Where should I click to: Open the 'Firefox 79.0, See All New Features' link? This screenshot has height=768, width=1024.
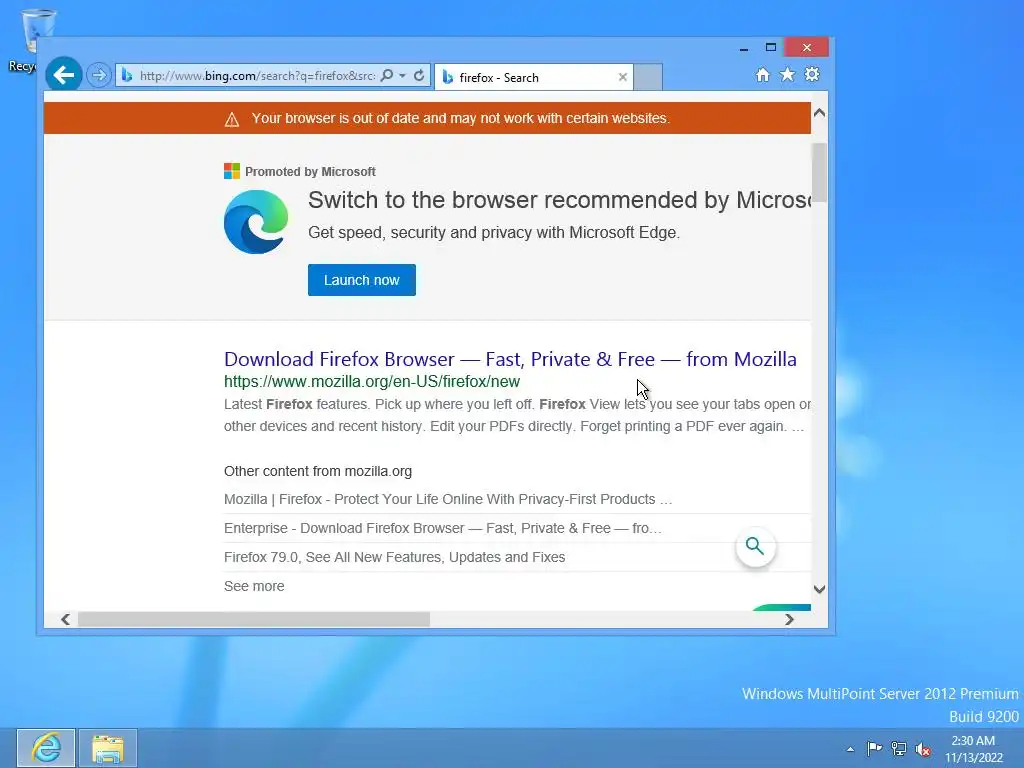pos(394,557)
